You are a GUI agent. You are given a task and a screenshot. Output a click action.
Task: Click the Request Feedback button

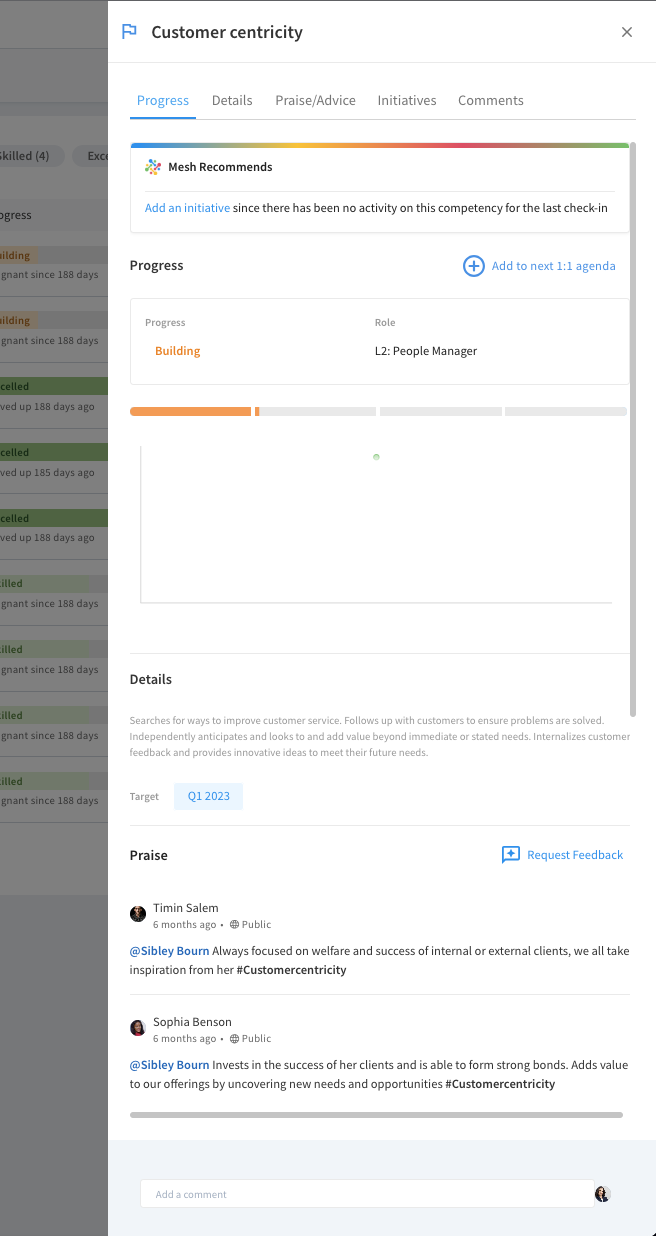[562, 855]
